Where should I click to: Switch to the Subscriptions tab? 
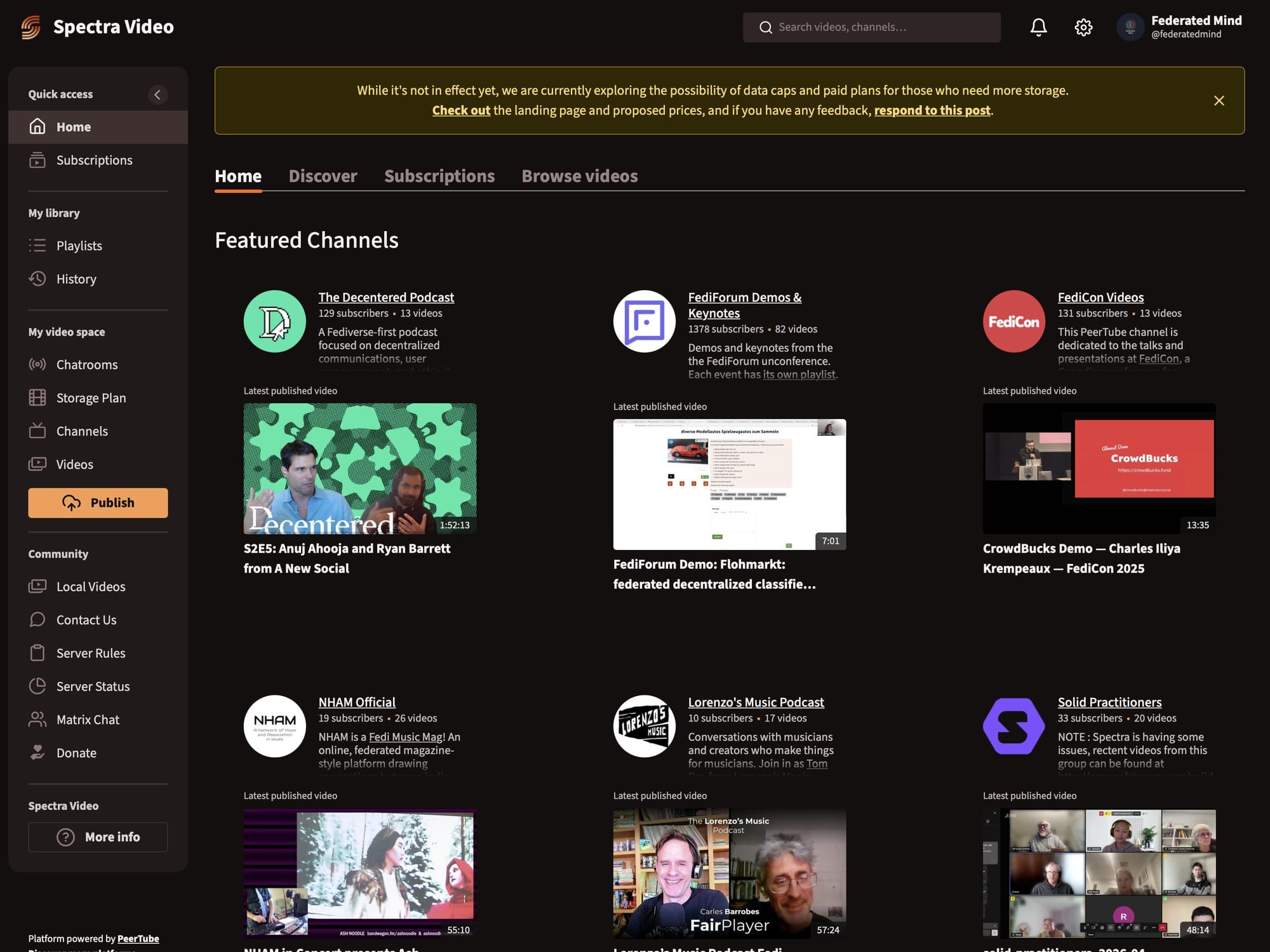(x=439, y=176)
